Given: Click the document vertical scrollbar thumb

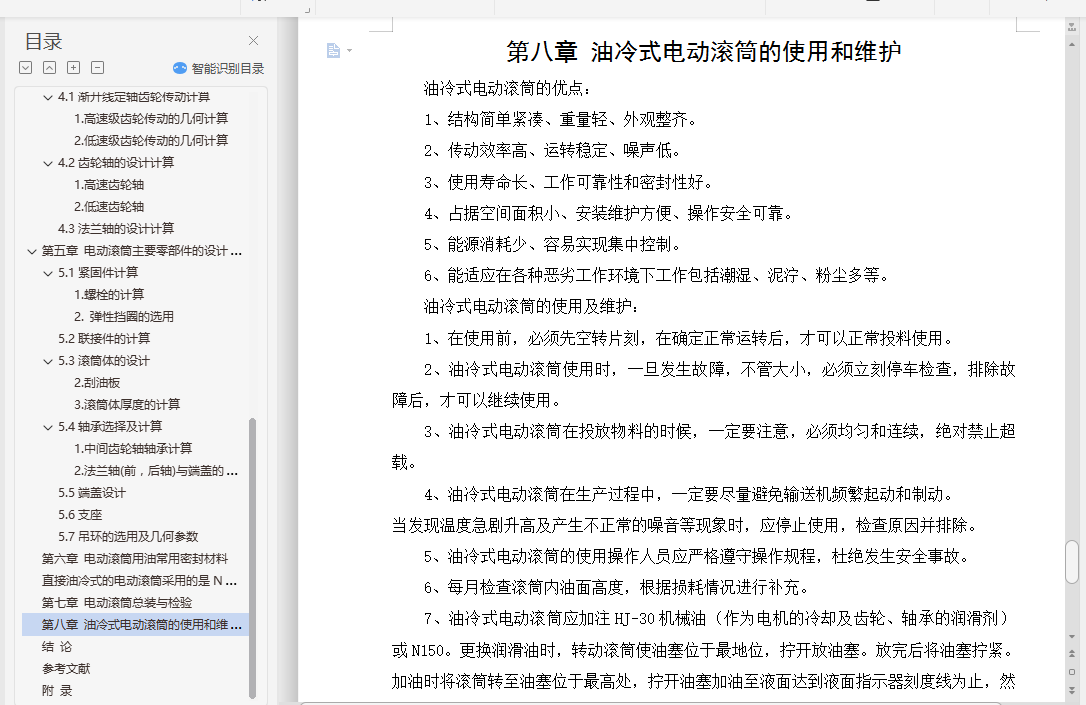Looking at the screenshot, I should 1072,562.
